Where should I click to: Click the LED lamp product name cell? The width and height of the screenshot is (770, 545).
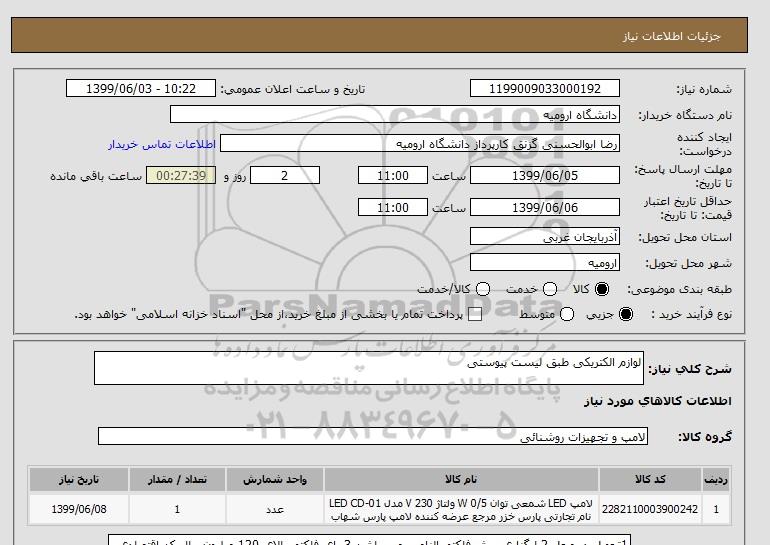coord(461,510)
